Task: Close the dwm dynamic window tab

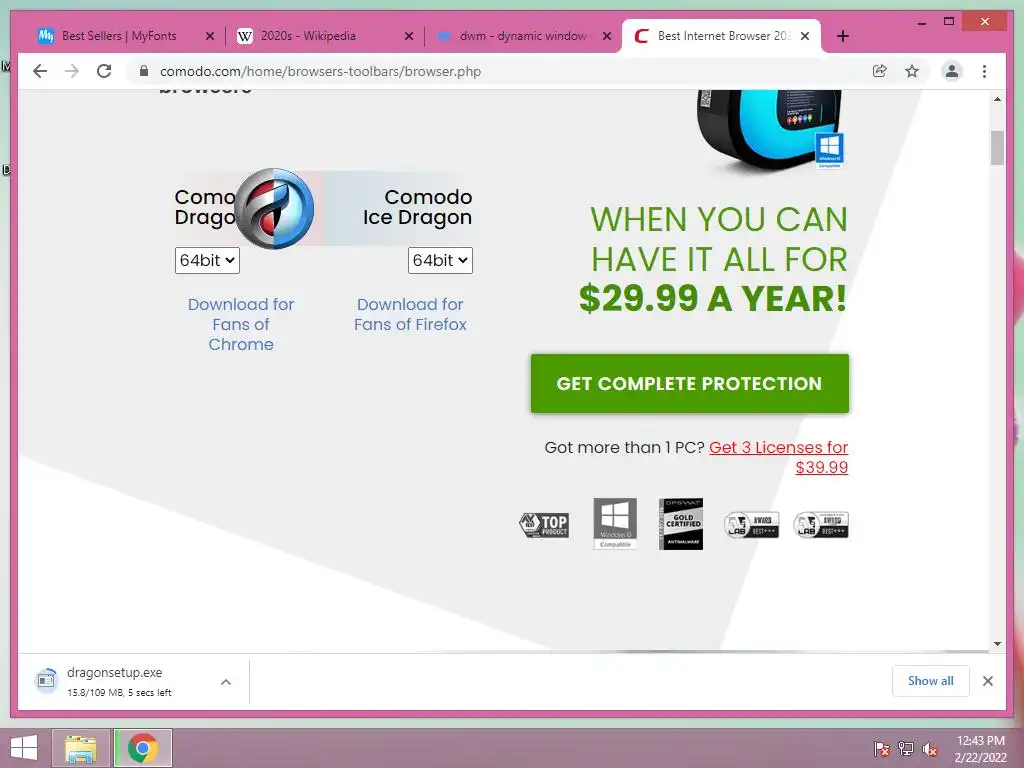Action: [607, 36]
